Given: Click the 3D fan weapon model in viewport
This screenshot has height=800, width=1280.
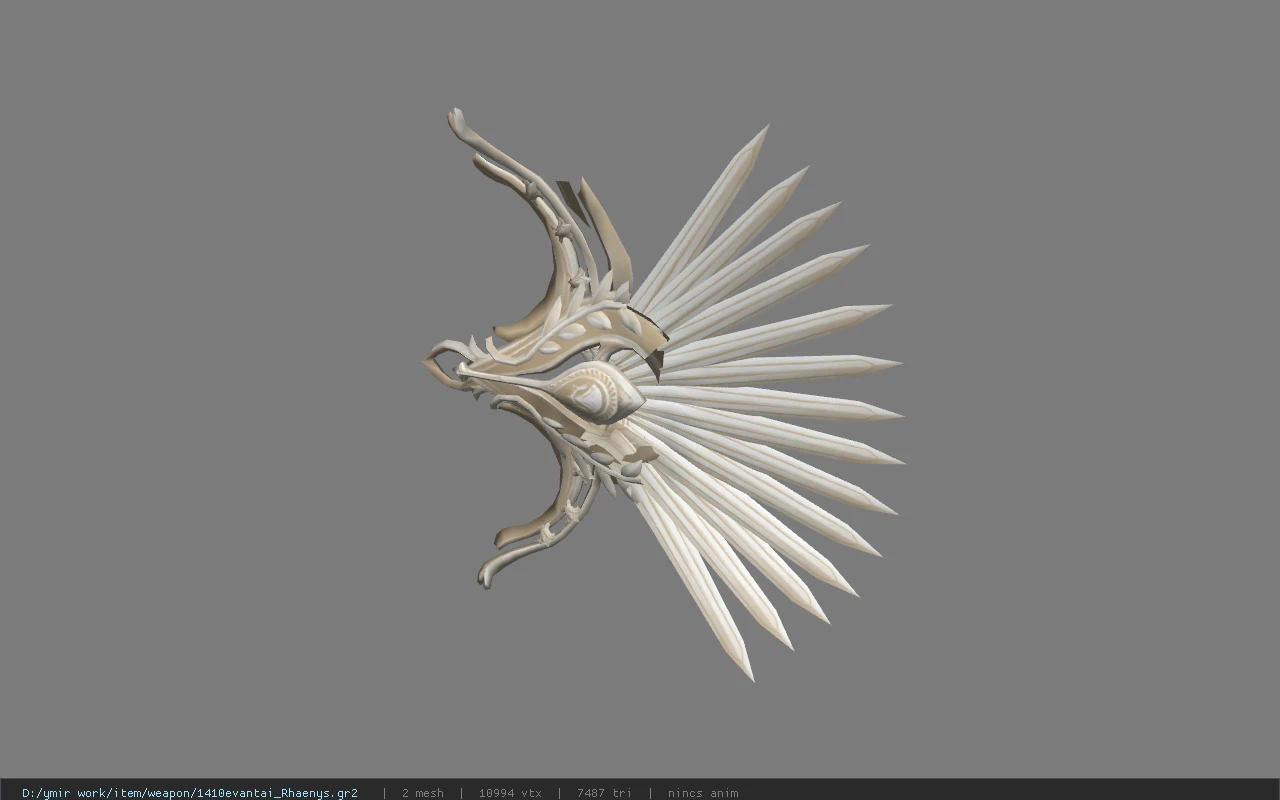Looking at the screenshot, I should pyautogui.click(x=662, y=393).
